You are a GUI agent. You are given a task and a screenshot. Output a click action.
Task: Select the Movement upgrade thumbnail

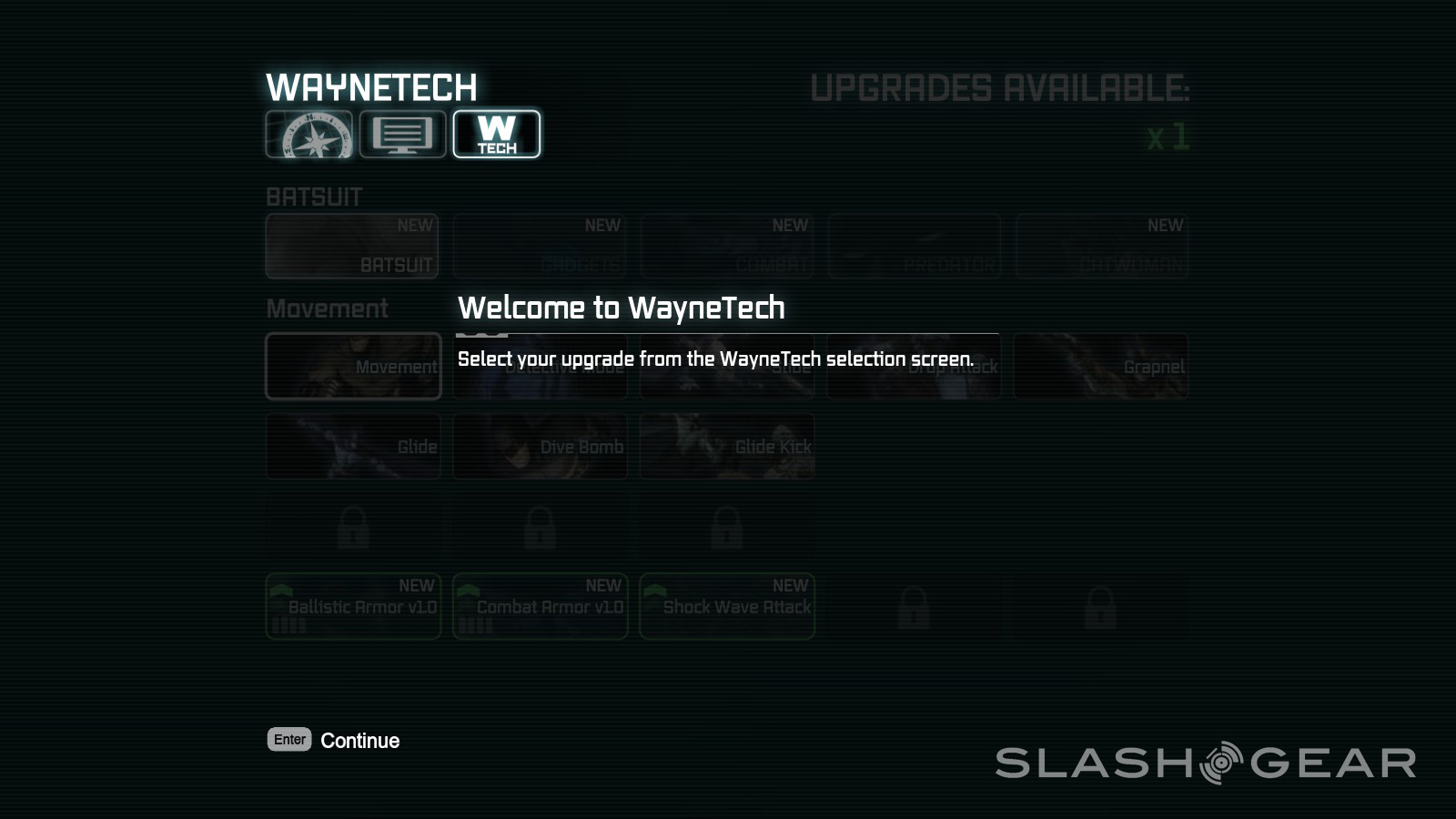(353, 366)
